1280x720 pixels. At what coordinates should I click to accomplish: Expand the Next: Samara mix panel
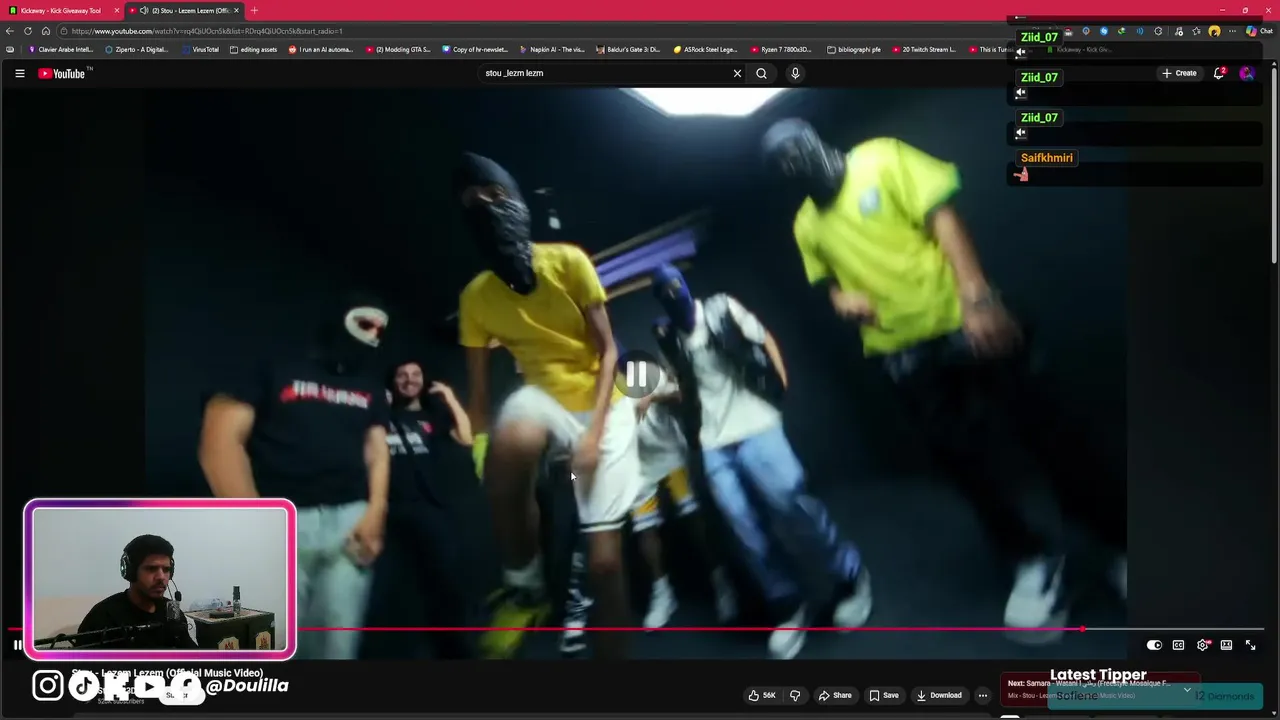tap(1187, 689)
